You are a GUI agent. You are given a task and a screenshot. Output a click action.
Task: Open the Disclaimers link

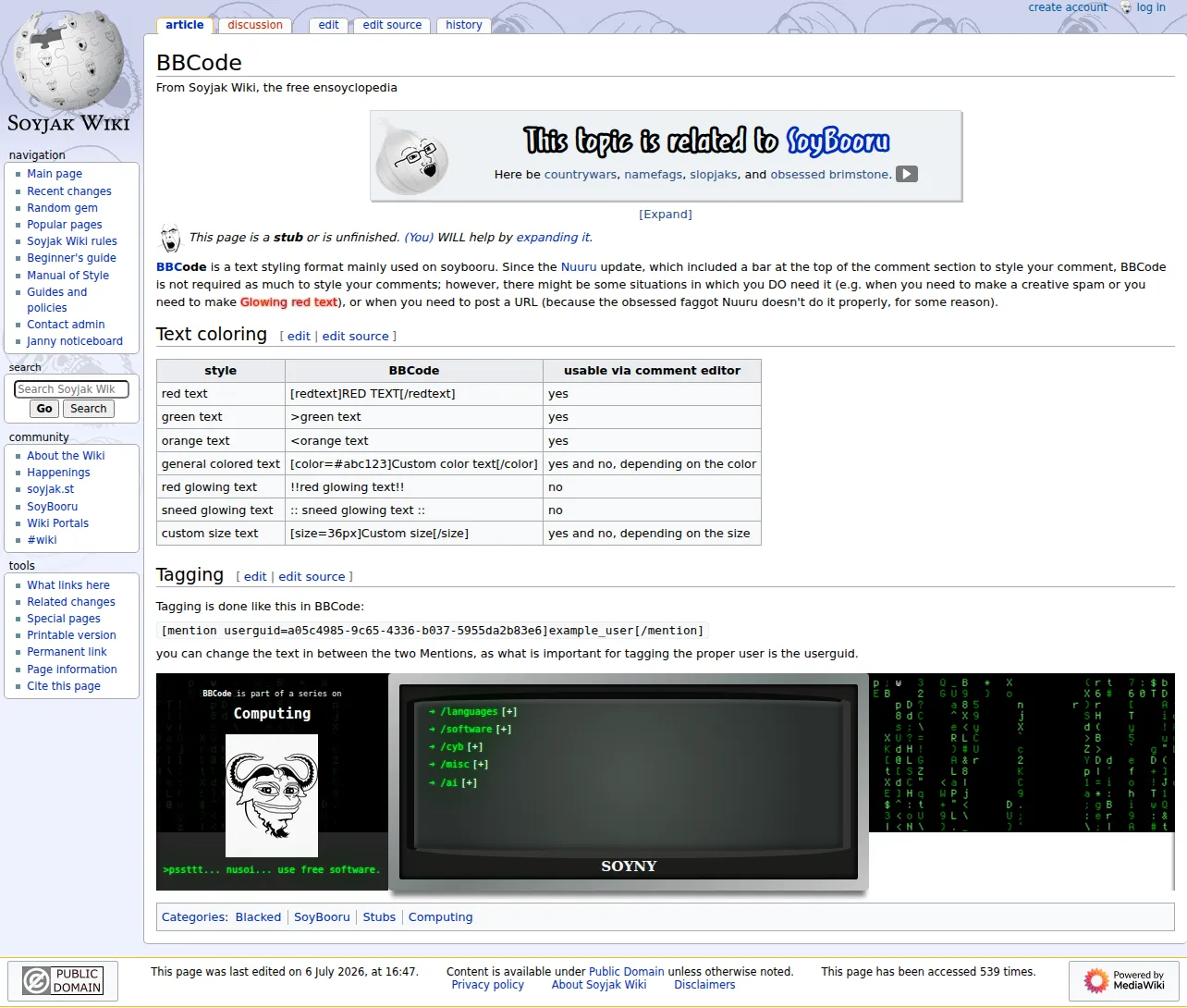(704, 985)
